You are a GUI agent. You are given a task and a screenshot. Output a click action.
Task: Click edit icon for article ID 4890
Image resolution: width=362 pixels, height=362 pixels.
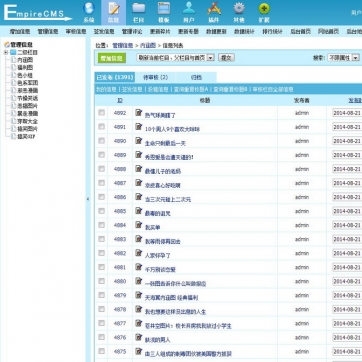139,141
